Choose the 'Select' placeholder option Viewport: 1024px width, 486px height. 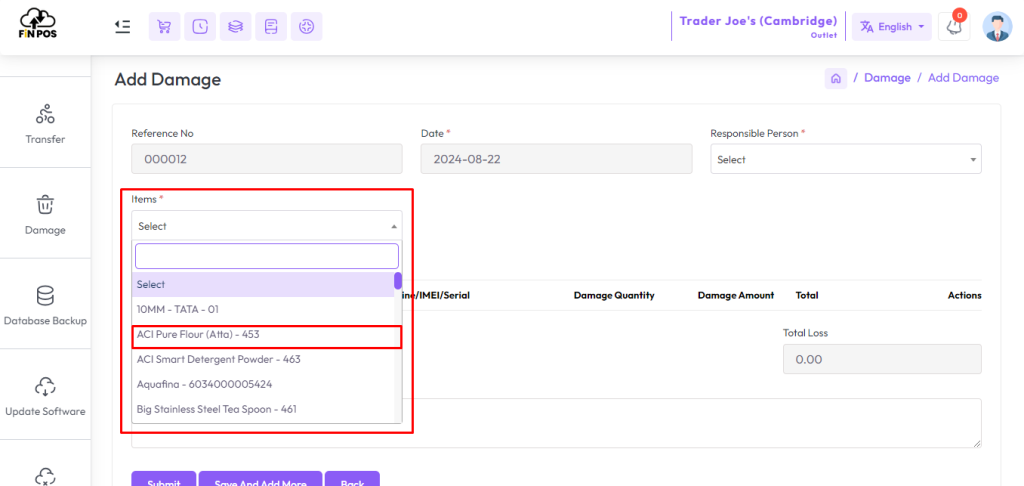point(263,285)
